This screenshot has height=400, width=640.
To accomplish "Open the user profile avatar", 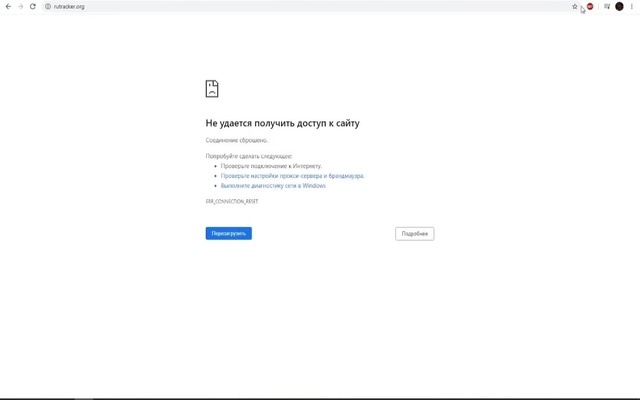I will tap(619, 6).
